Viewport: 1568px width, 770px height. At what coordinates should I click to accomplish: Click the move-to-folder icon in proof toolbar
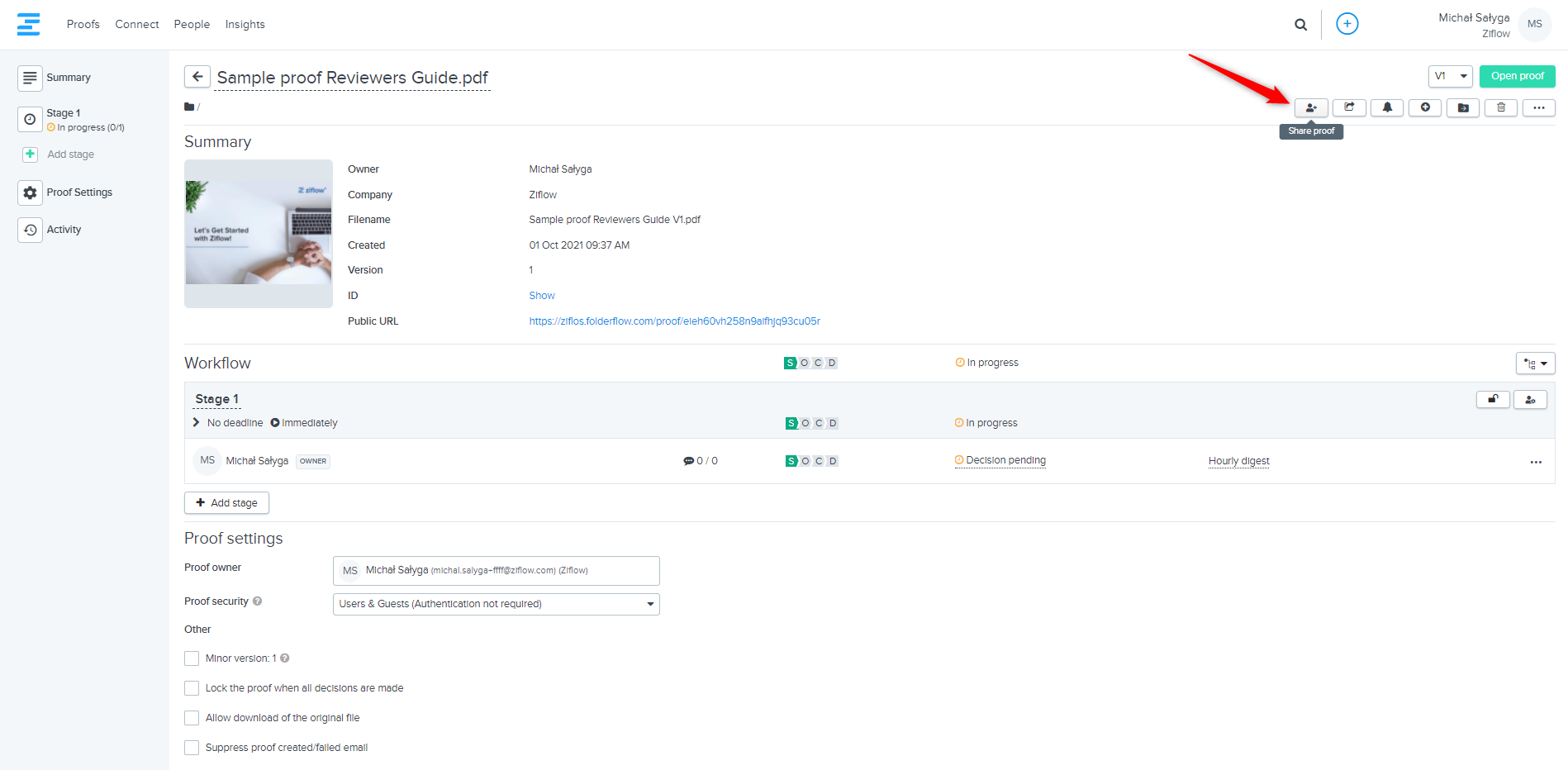(x=1463, y=108)
